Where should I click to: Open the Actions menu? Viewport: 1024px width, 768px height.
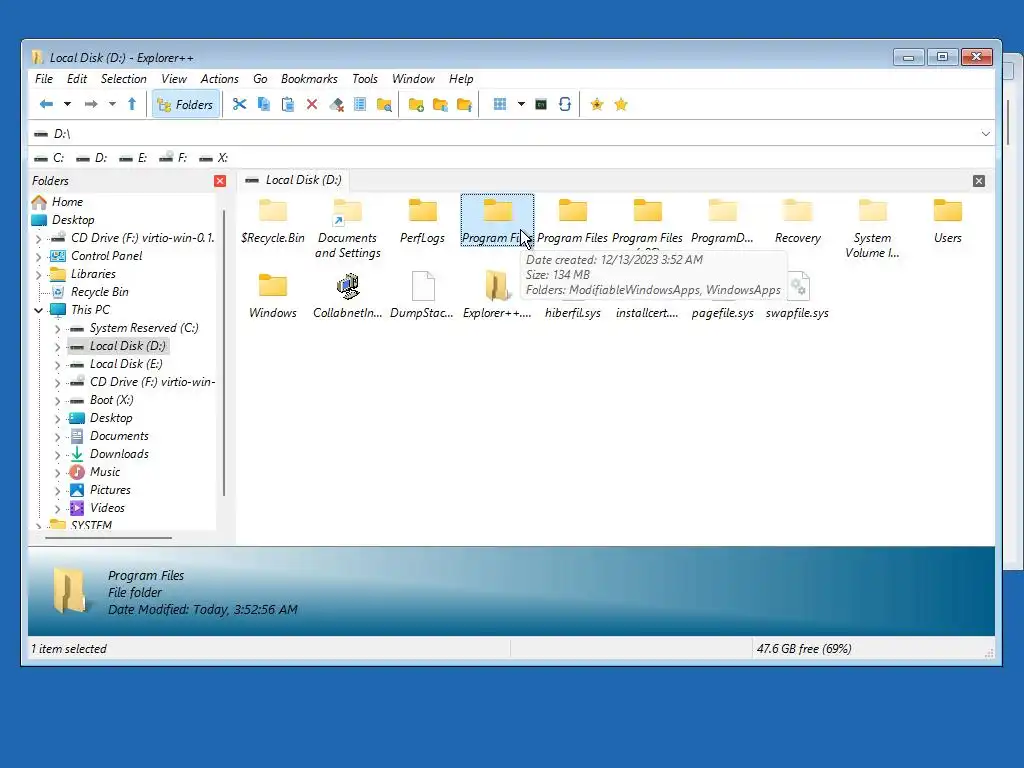tap(219, 78)
